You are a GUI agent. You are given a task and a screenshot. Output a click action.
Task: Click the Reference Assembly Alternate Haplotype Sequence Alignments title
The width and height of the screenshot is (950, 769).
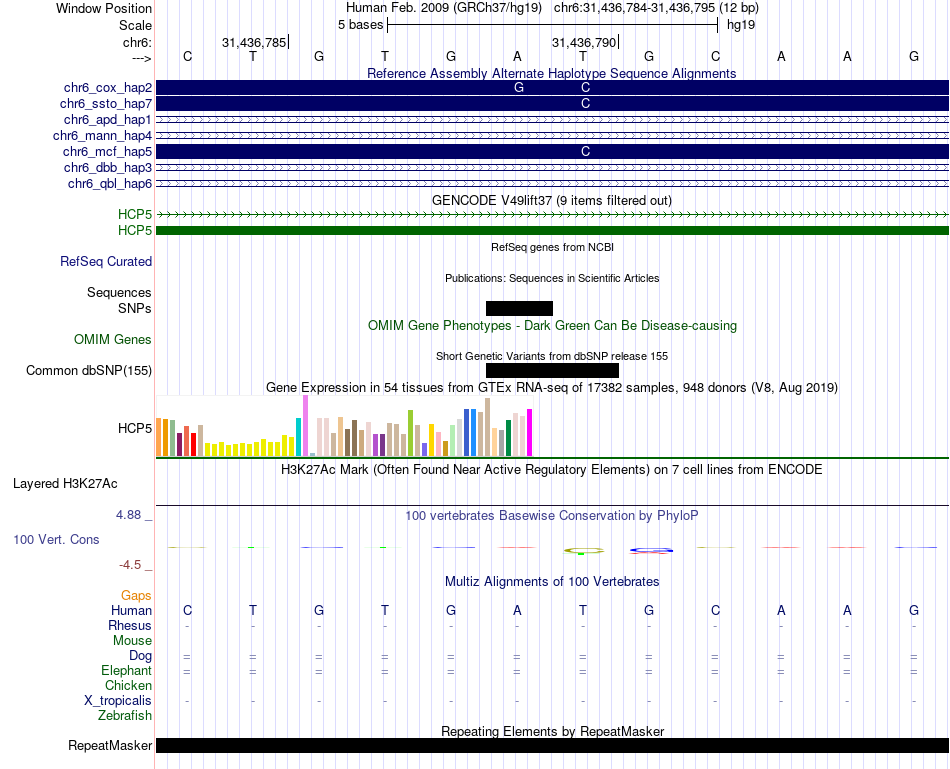click(x=551, y=73)
